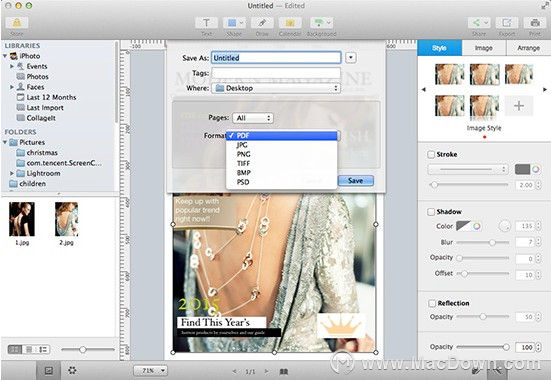
Task: Insert a Calendar from the toolbar
Action: tap(290, 23)
